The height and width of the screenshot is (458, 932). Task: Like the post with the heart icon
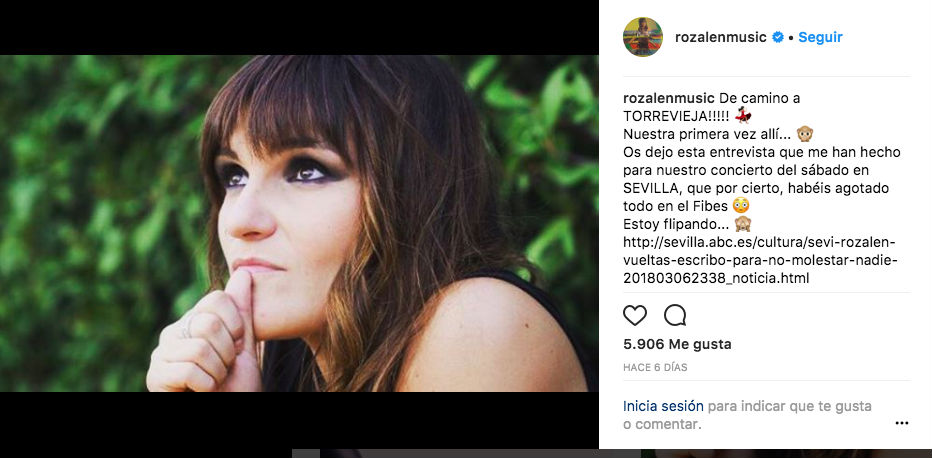pyautogui.click(x=635, y=316)
